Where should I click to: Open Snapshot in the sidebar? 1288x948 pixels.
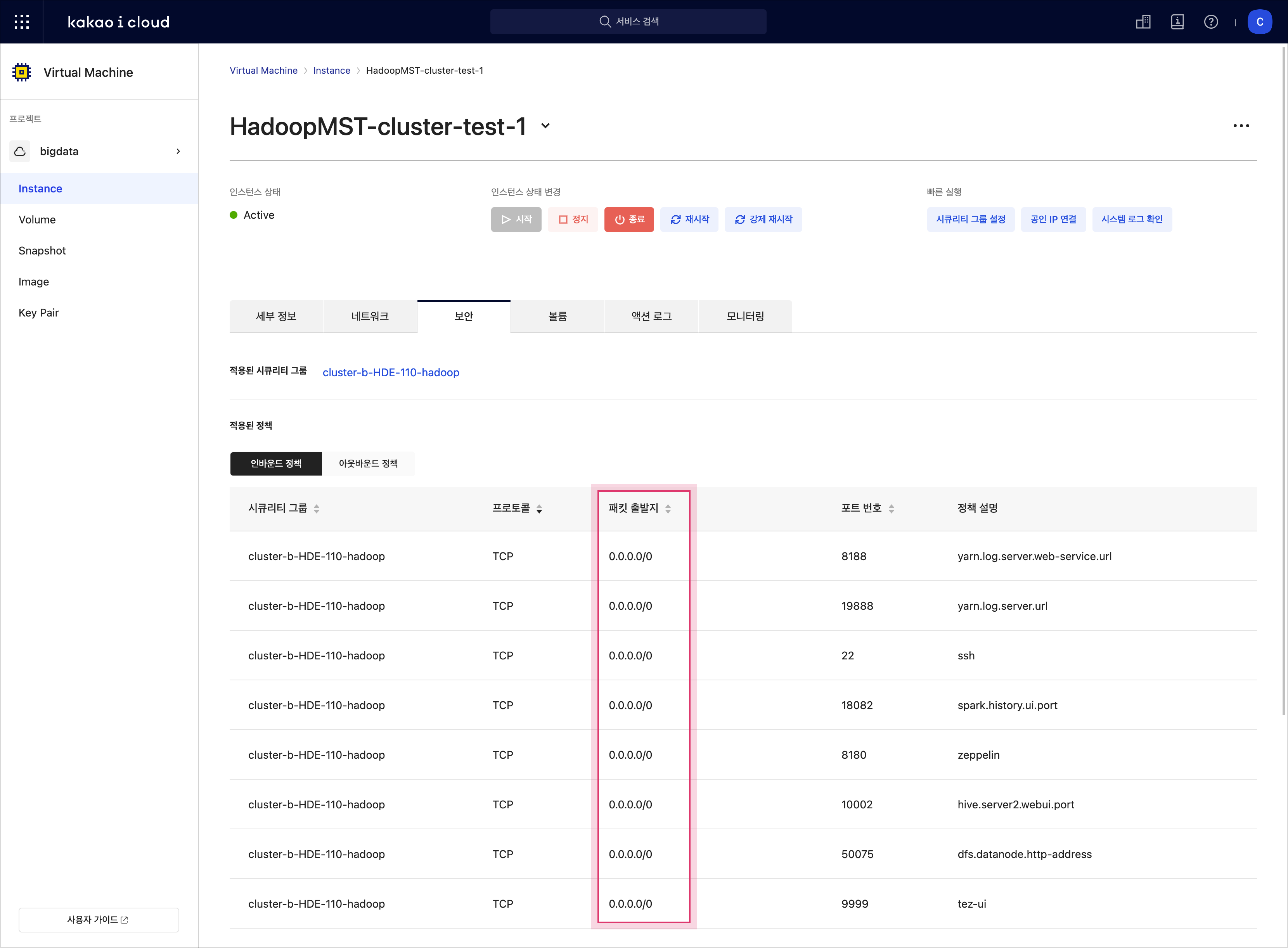(99, 251)
